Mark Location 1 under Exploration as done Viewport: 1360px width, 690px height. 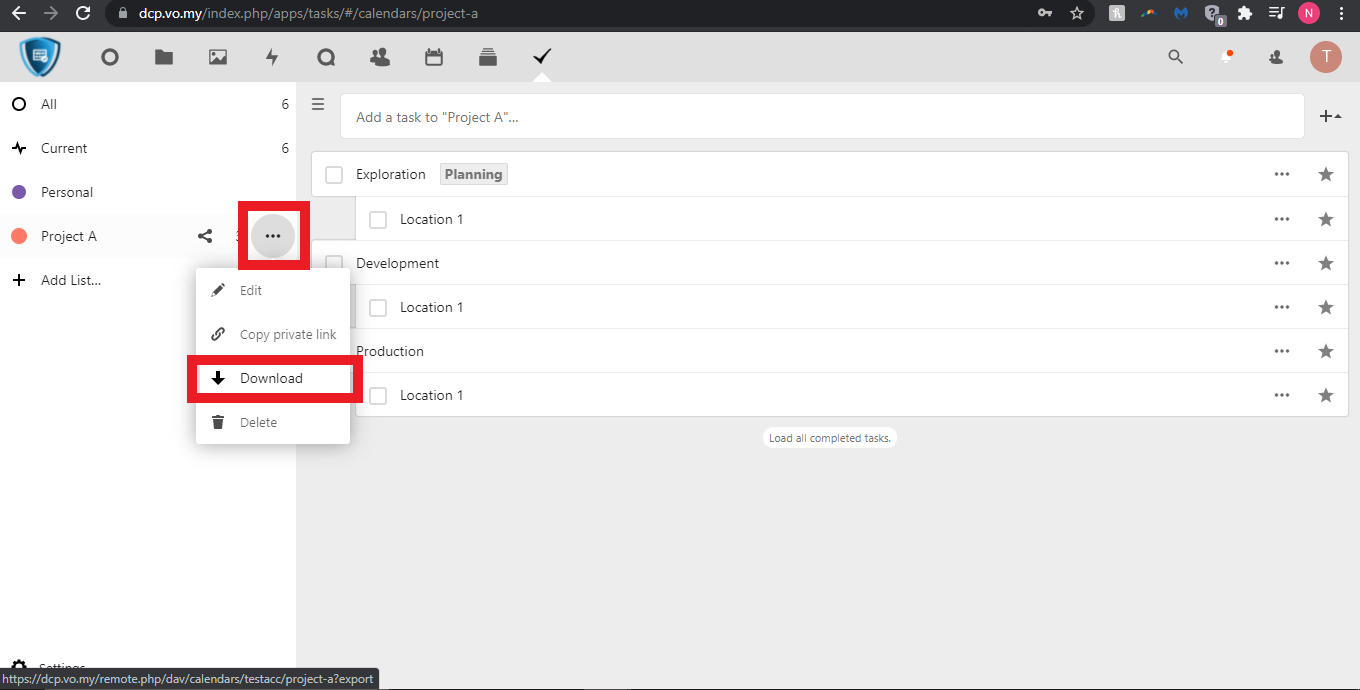point(378,220)
